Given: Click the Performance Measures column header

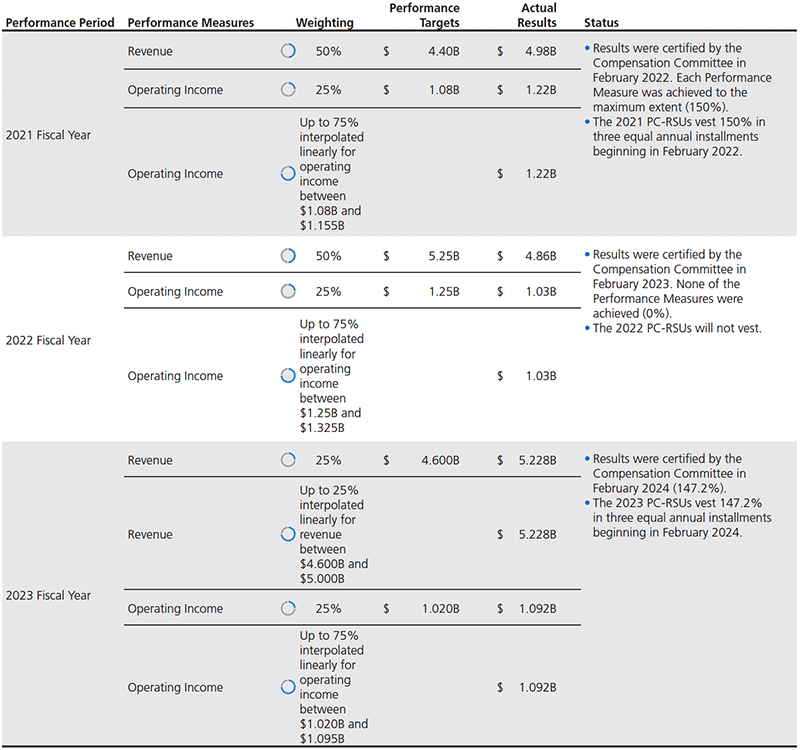Looking at the screenshot, I should (191, 22).
